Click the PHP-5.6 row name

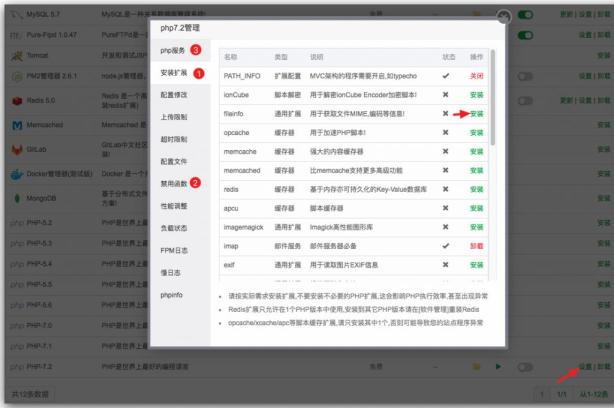click(39, 305)
